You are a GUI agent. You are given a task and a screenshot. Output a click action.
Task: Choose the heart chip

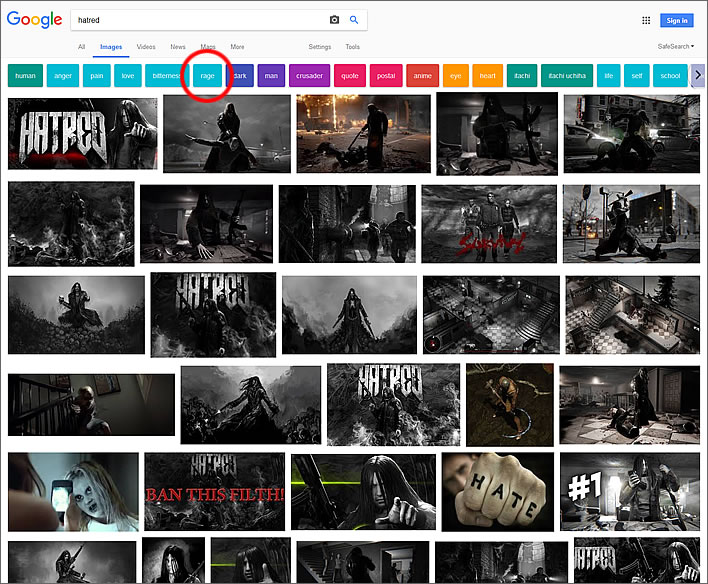tap(487, 75)
